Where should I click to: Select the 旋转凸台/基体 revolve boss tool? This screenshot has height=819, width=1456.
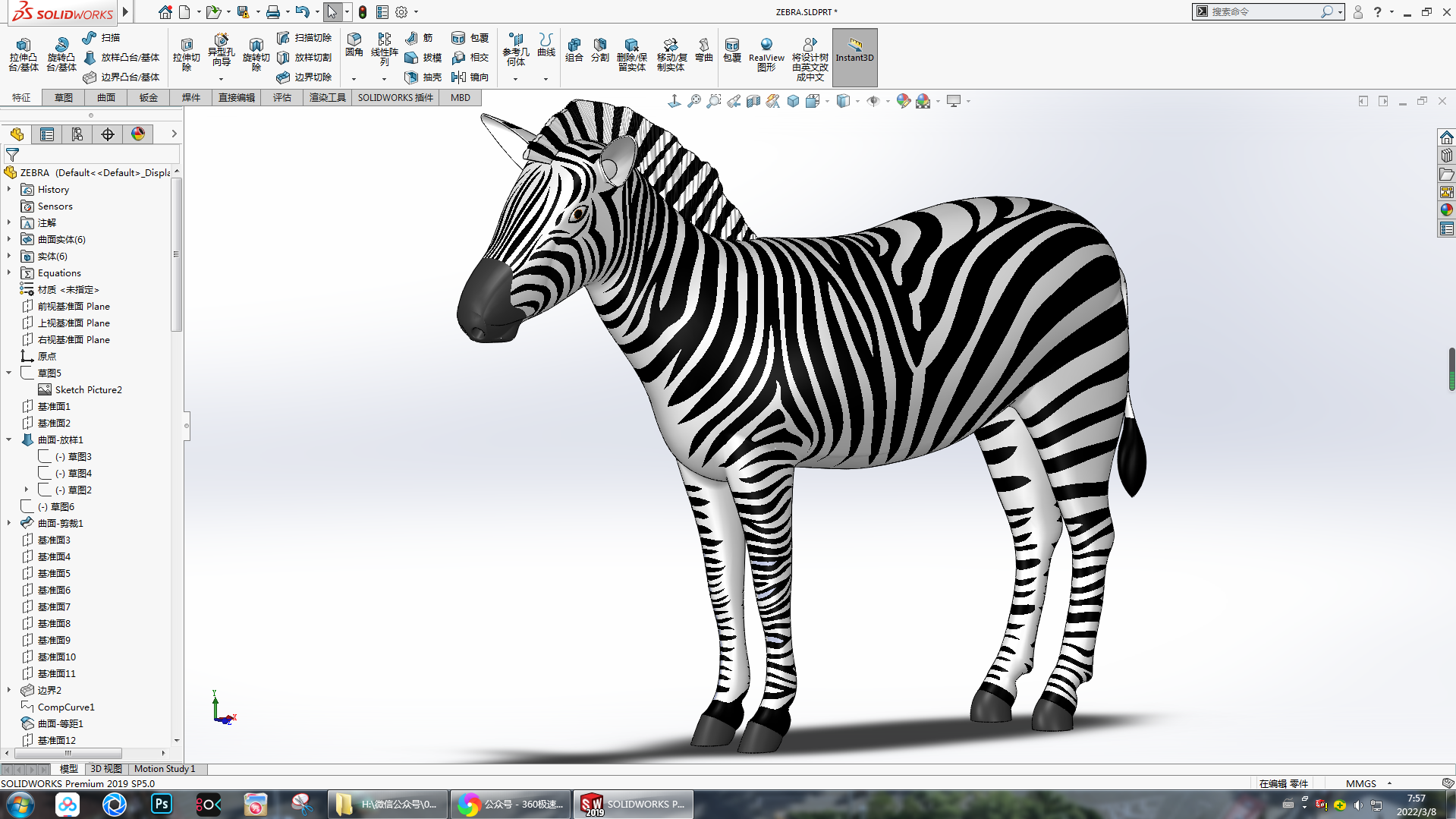tap(61, 55)
